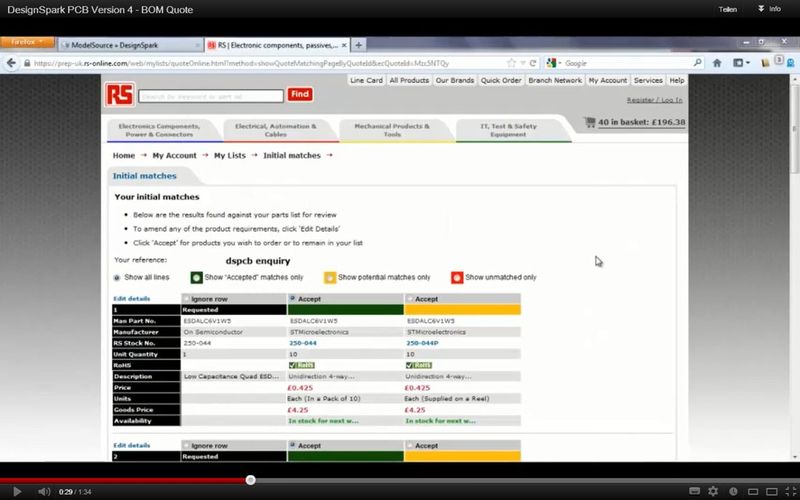800x500 pixels.
Task: Close the RS Electronic components tab
Action: [x=344, y=45]
